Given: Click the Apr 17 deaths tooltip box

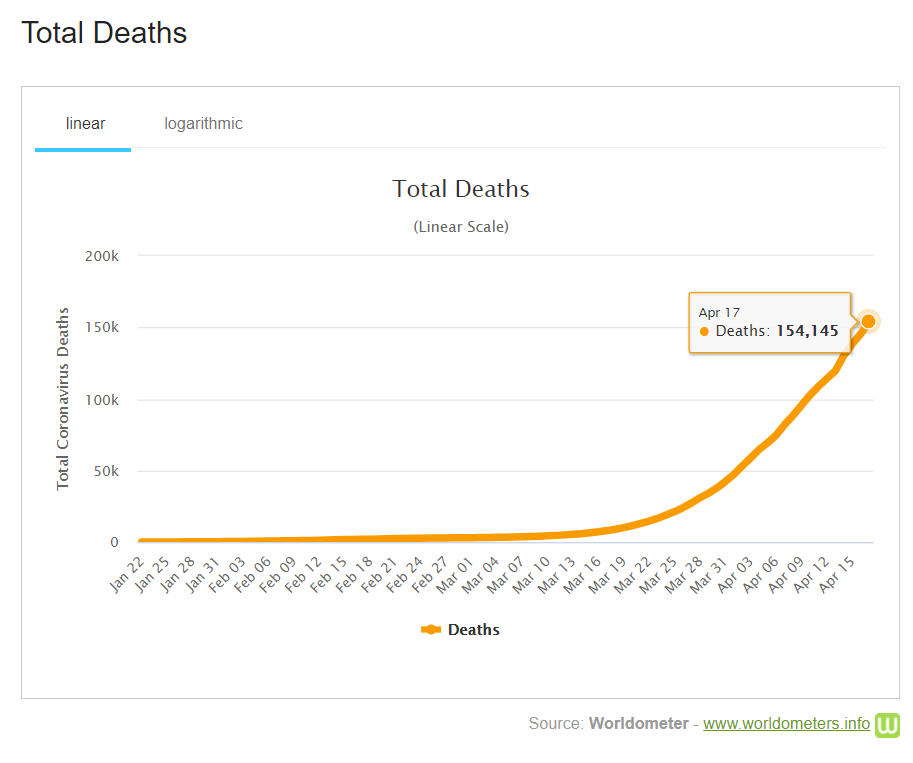Looking at the screenshot, I should tap(768, 322).
